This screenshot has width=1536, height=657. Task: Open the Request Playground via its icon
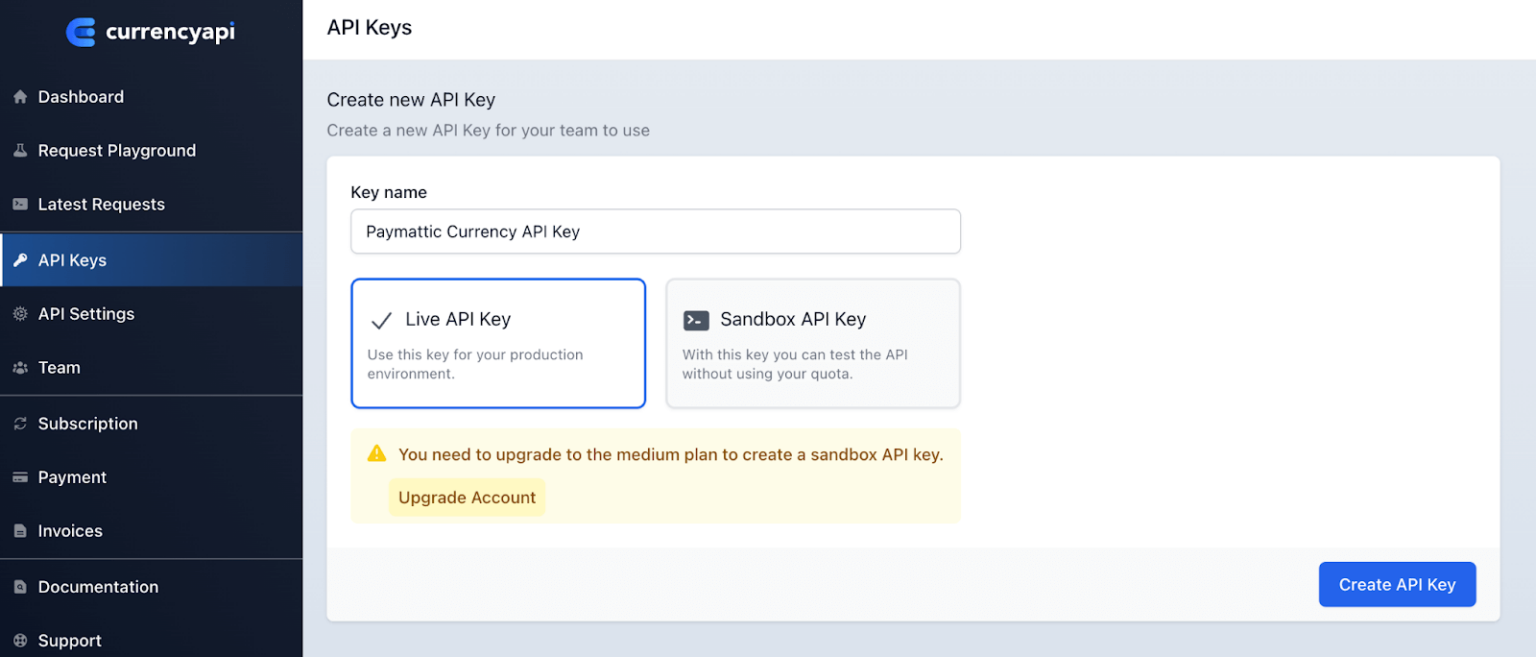pyautogui.click(x=20, y=150)
